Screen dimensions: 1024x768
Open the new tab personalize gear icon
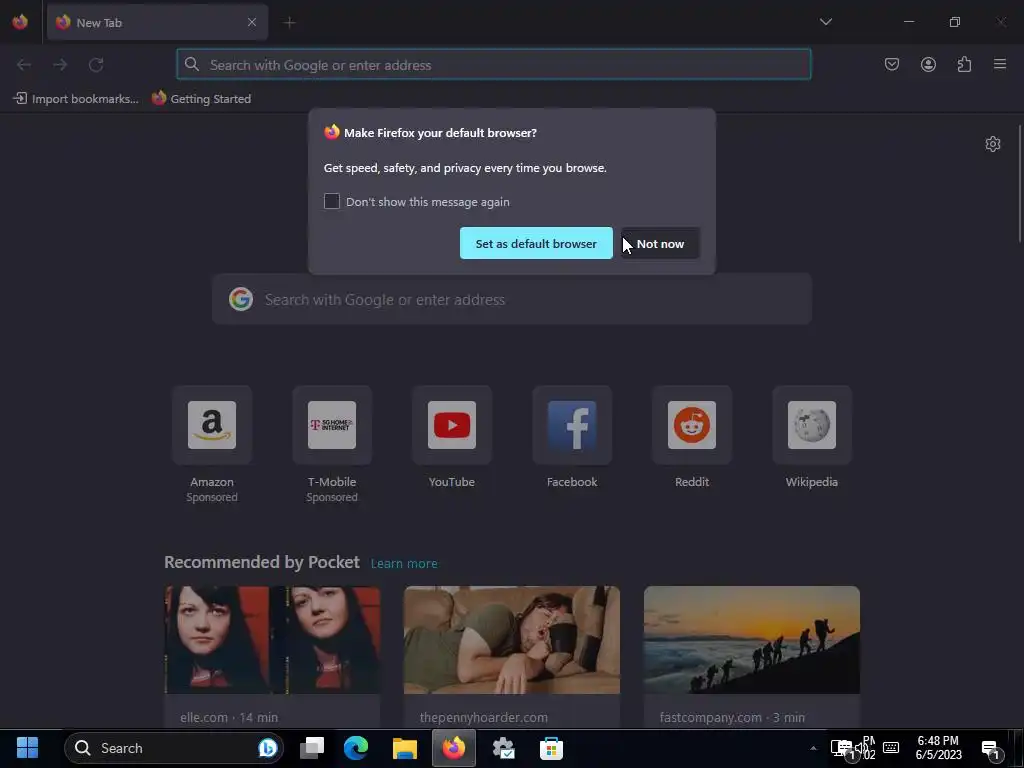(x=993, y=144)
